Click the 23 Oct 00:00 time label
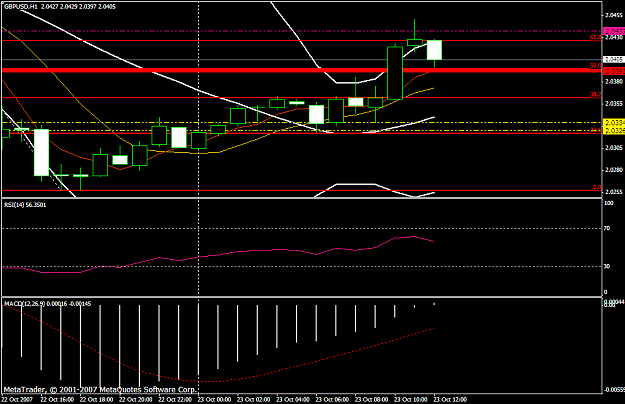 (214, 399)
